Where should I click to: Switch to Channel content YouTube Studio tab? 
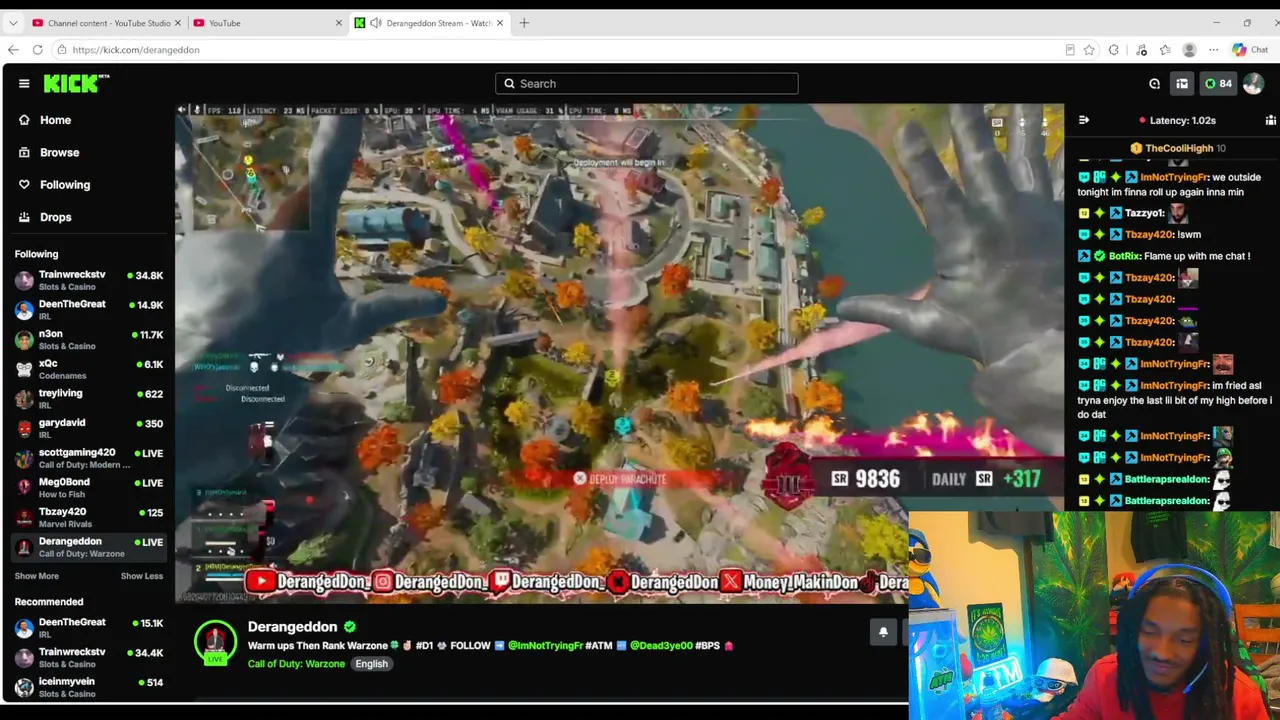(105, 23)
